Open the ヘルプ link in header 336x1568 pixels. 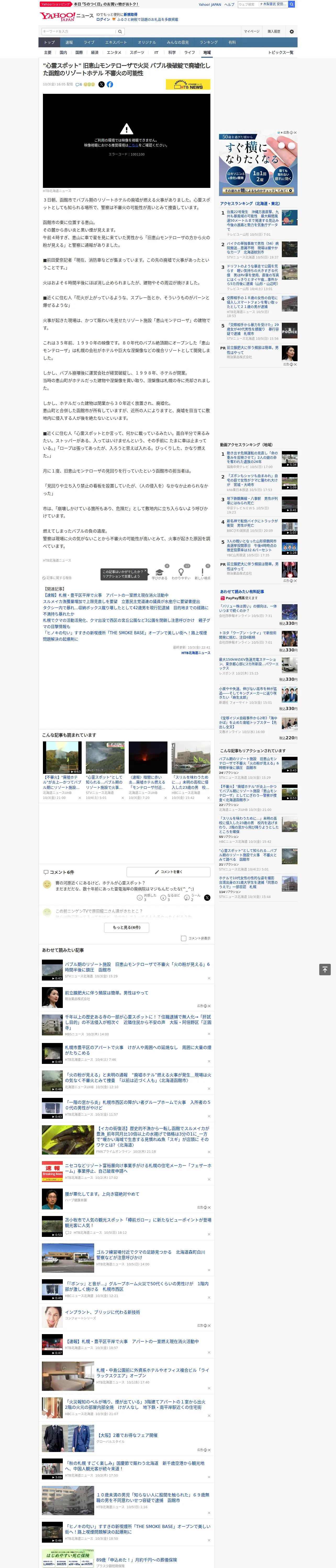point(229,4)
